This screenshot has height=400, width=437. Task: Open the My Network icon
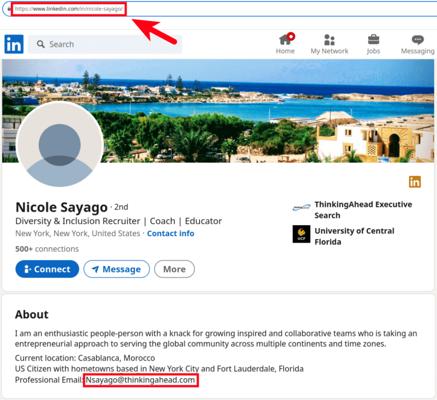pos(329,40)
